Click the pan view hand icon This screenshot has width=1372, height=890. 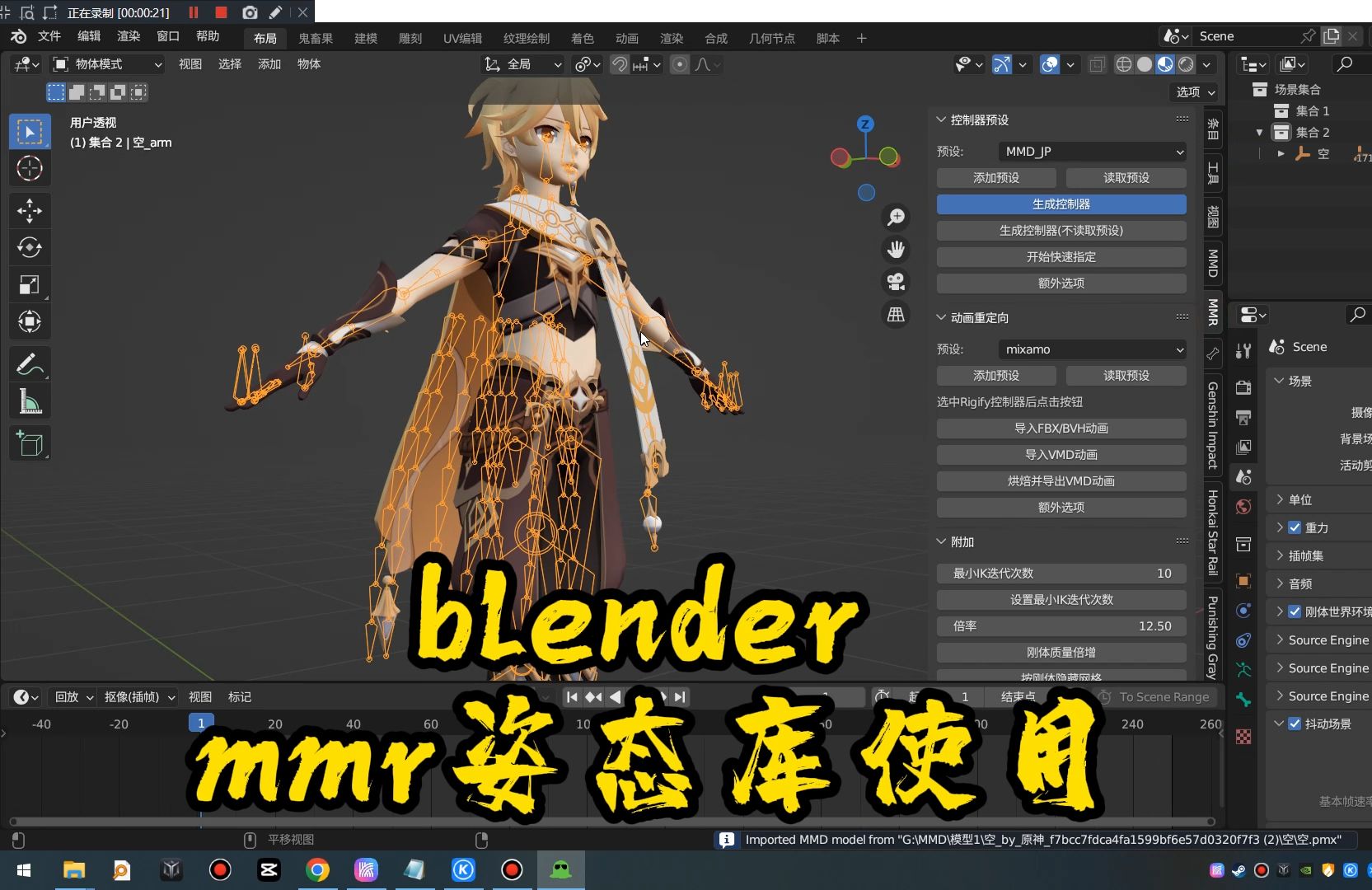896,249
